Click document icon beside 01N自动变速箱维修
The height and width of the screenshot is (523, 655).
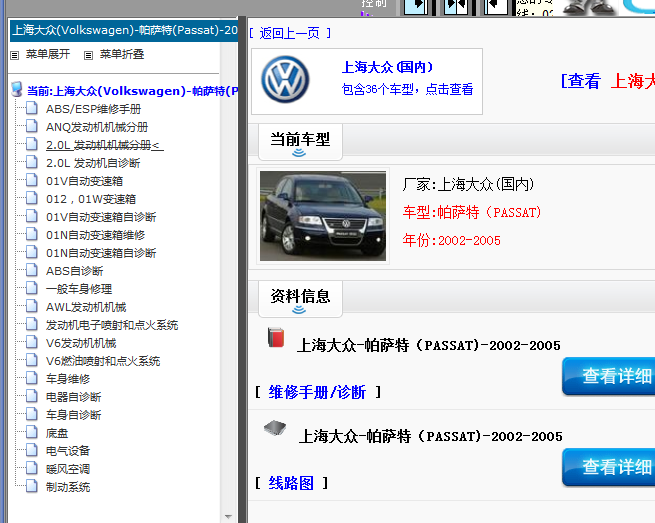(x=32, y=234)
